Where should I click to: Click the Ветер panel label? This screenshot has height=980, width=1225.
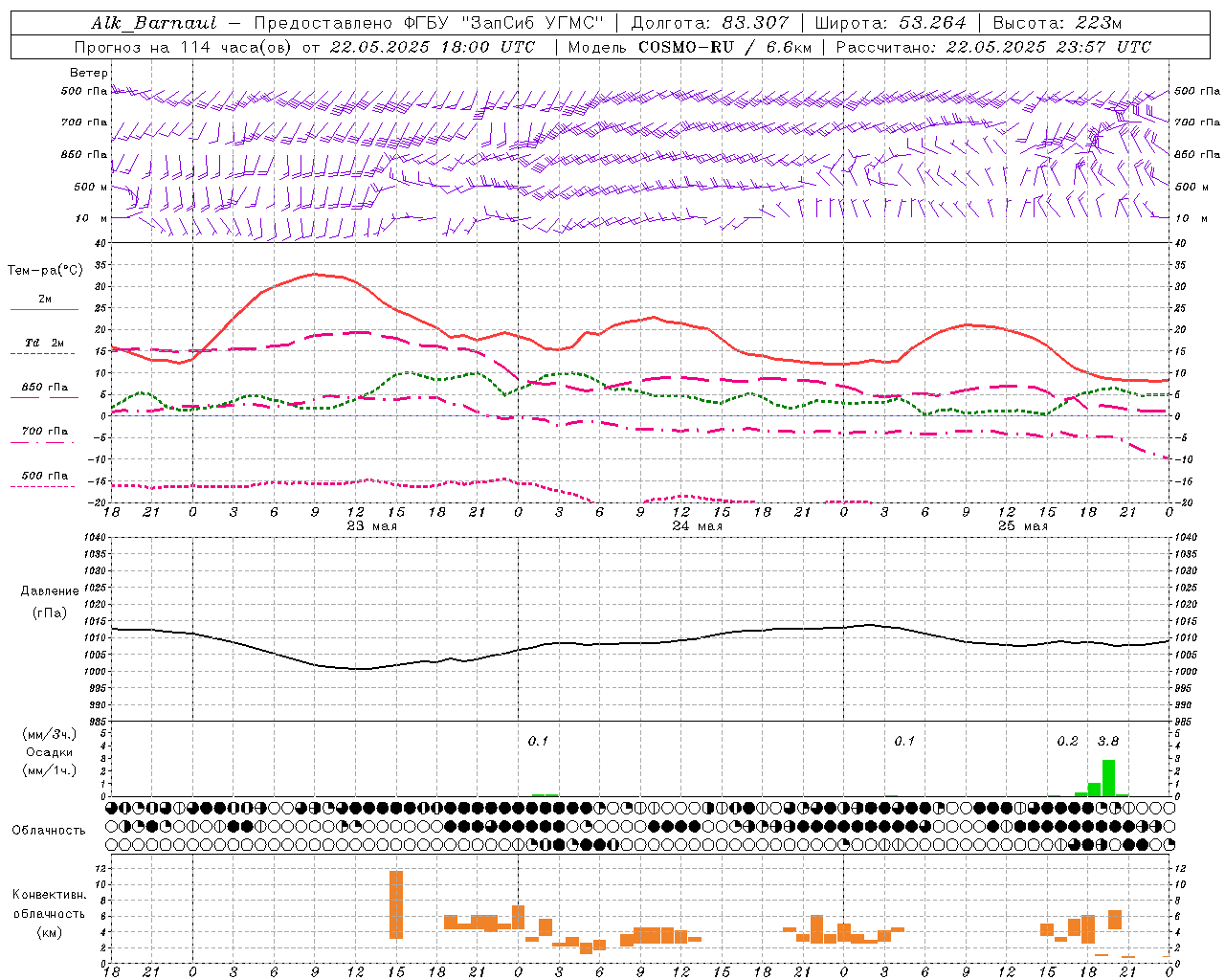(x=89, y=73)
